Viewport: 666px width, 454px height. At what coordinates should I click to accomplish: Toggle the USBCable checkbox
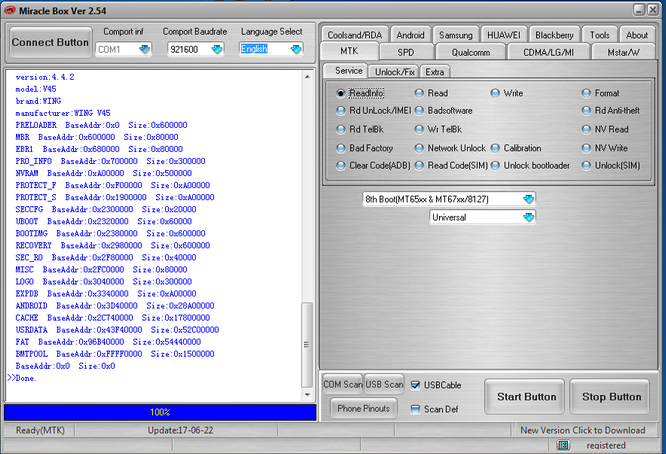[415, 385]
